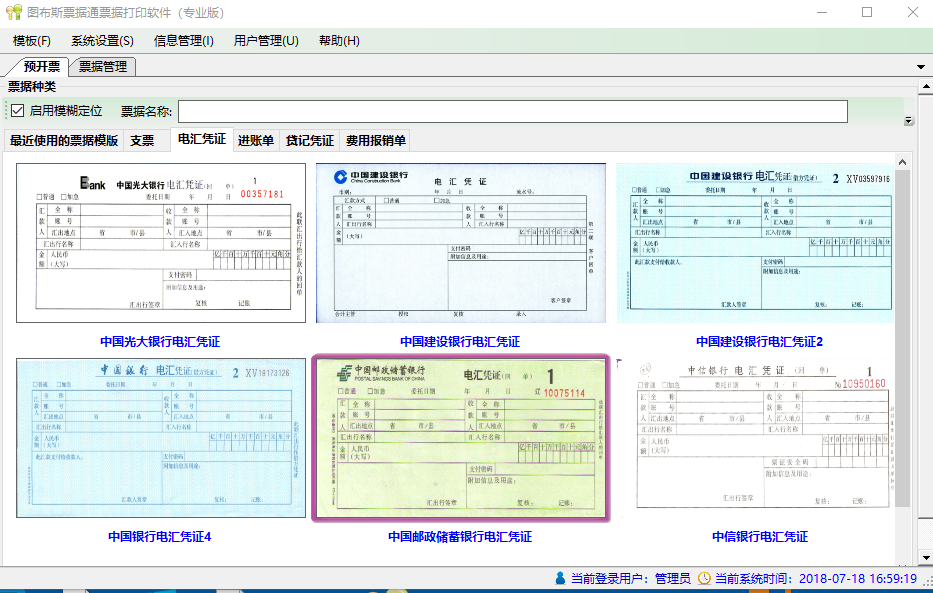Select the 中国邮政储蓄银行 green voucher thumbnail

pos(460,438)
